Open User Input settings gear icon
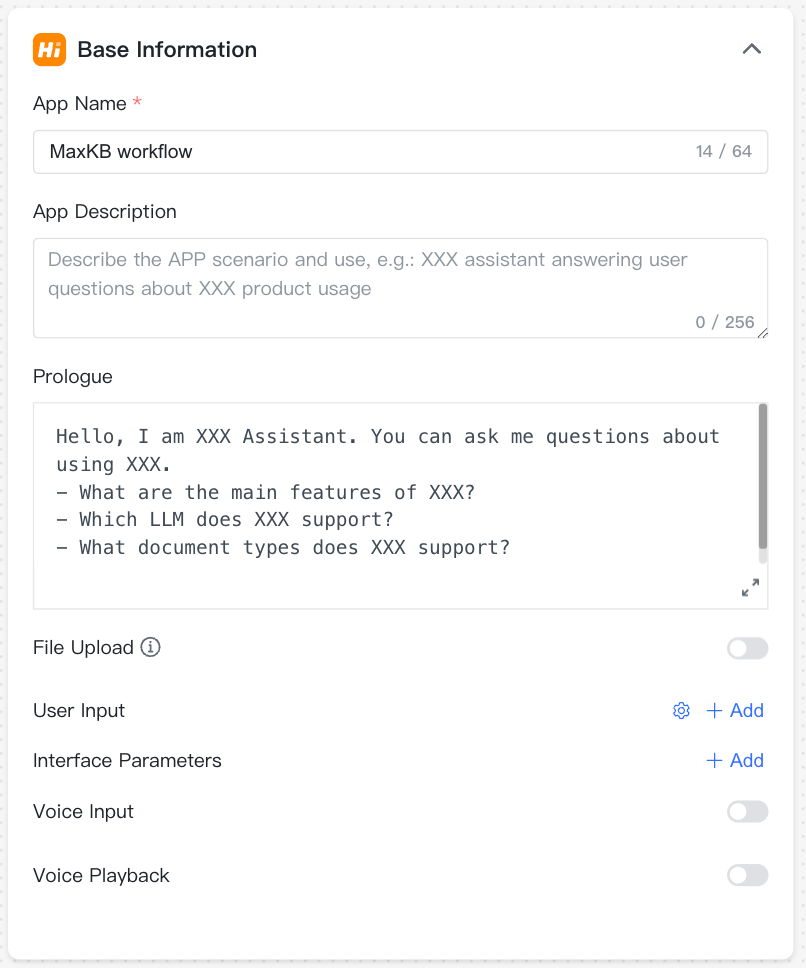This screenshot has width=806, height=968. pos(681,711)
